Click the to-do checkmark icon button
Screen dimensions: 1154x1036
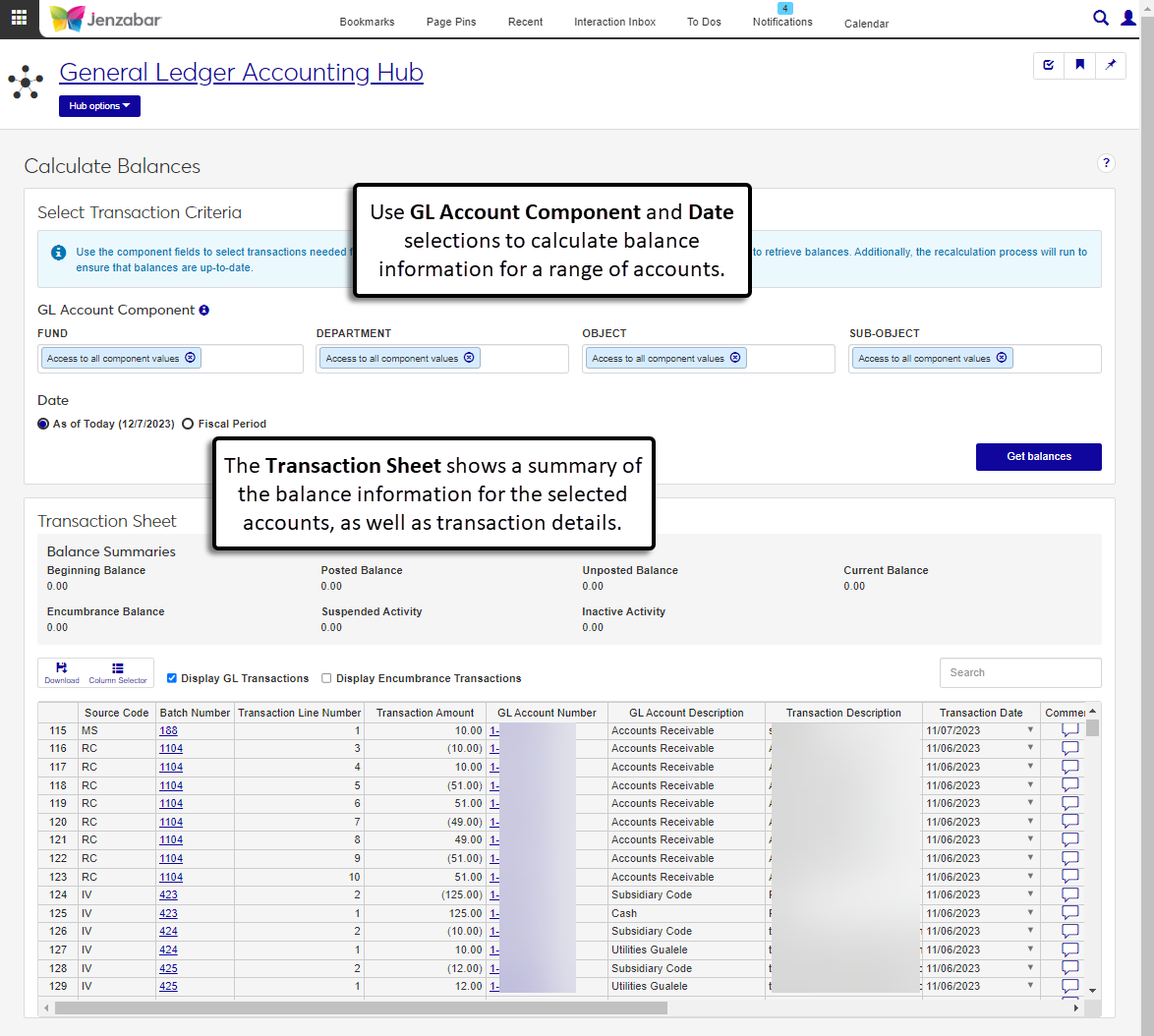1048,65
